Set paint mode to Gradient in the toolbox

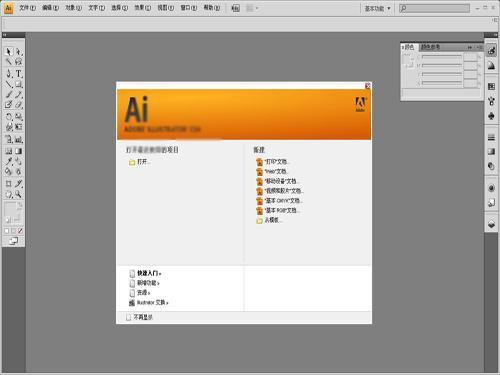pyautogui.click(x=14, y=231)
